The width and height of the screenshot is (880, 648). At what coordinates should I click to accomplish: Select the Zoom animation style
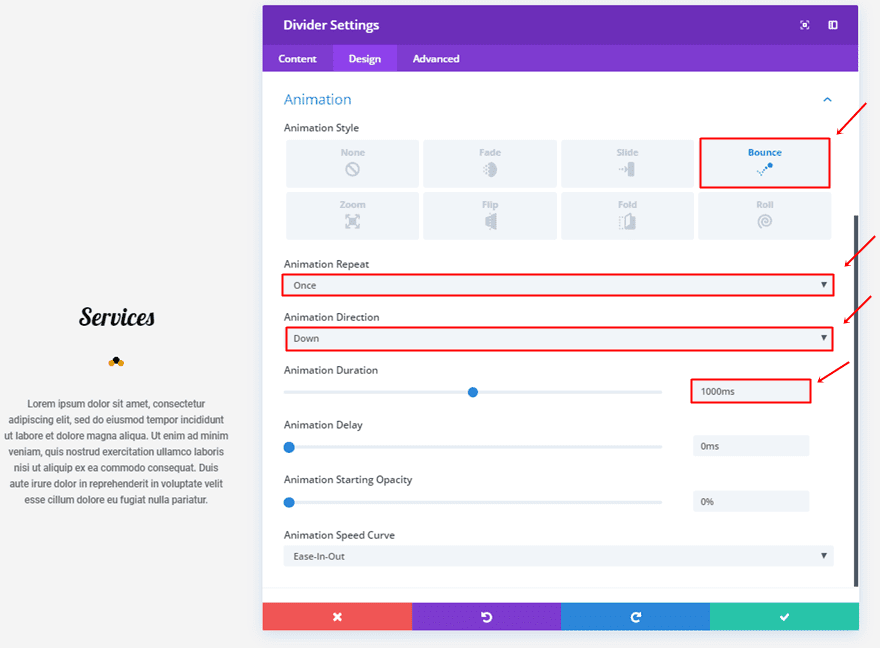352,215
